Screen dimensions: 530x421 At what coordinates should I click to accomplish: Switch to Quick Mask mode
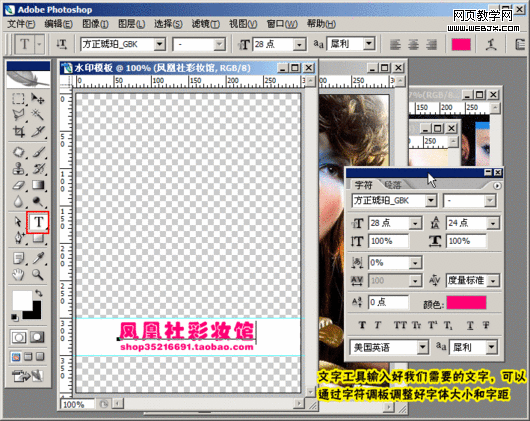coord(37,337)
